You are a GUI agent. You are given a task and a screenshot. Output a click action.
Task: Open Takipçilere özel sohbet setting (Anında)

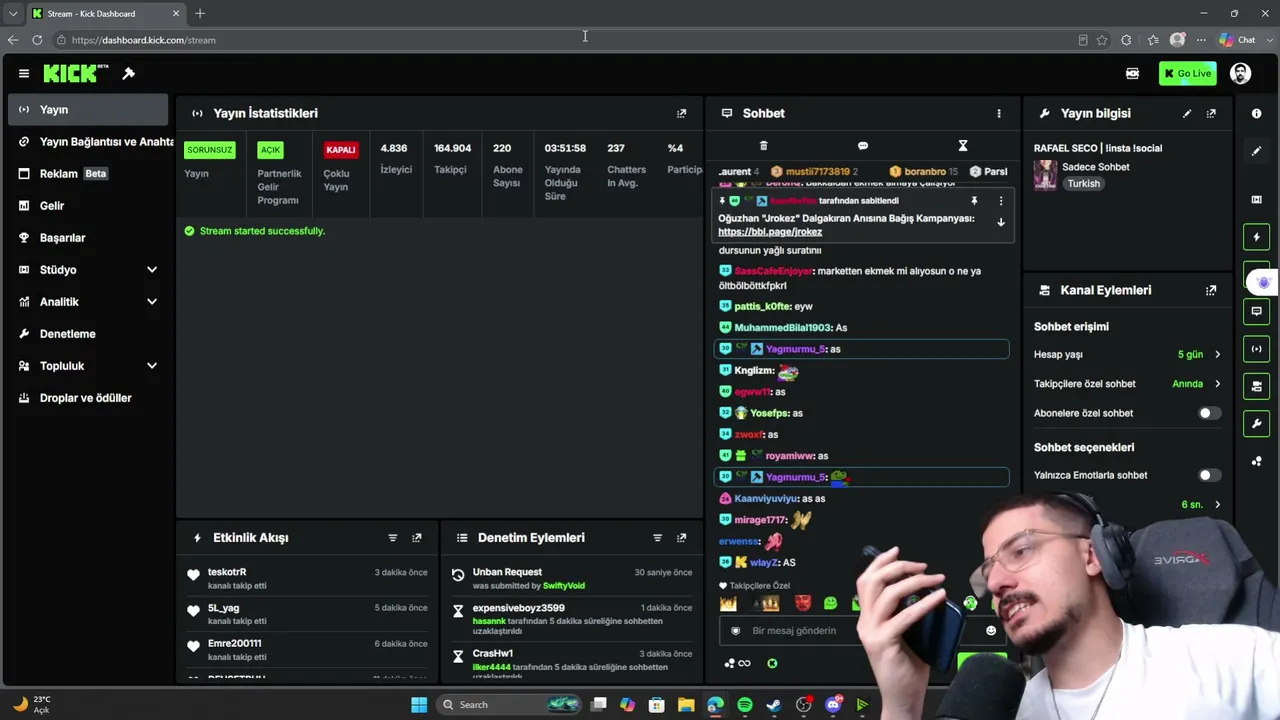[x=1127, y=383]
